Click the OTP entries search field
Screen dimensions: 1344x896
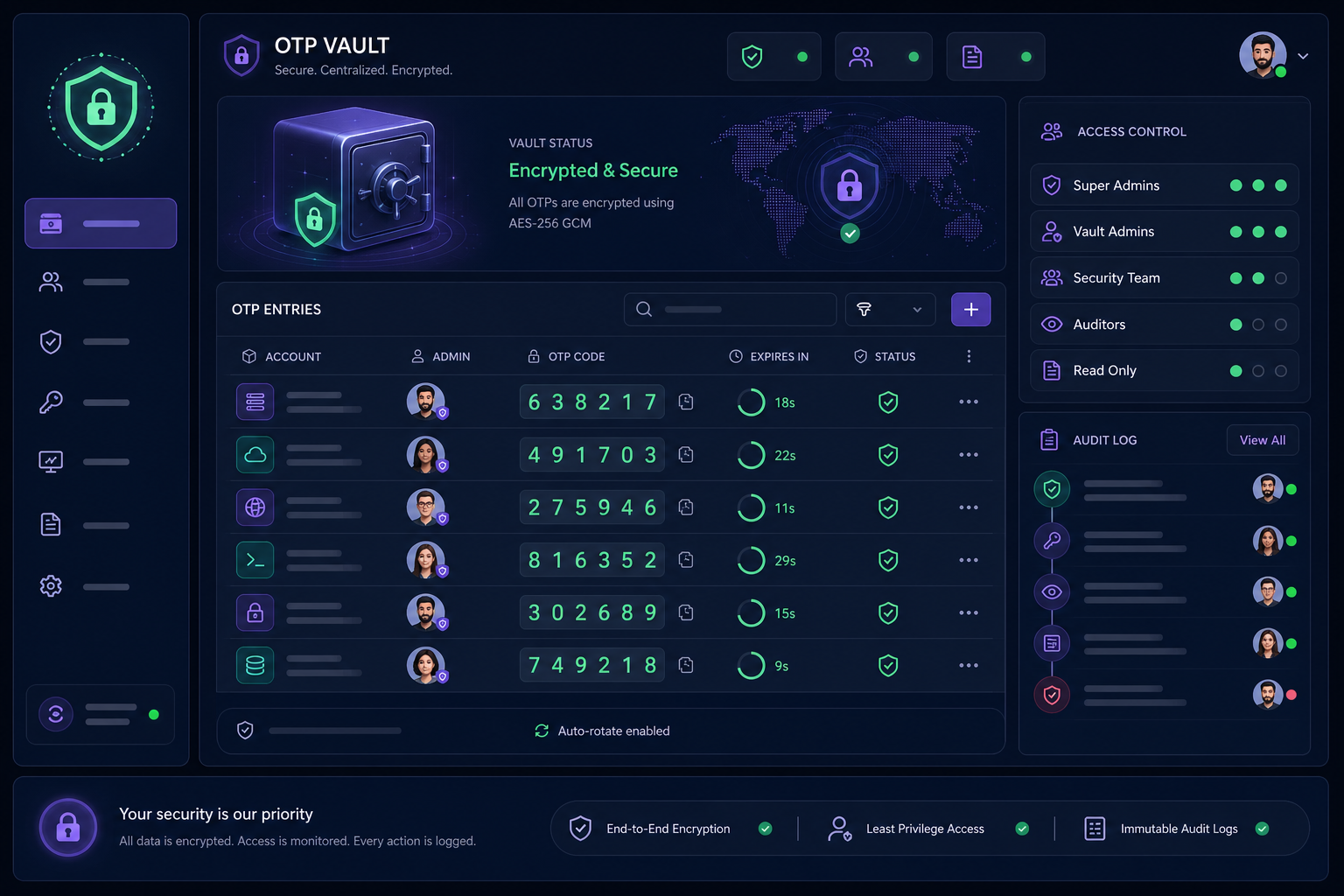[x=730, y=309]
